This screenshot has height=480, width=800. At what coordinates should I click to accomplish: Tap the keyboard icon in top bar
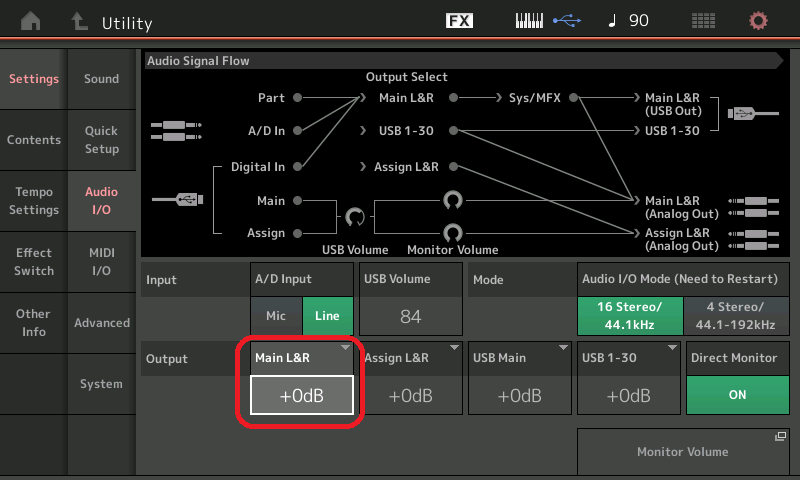[x=535, y=21]
